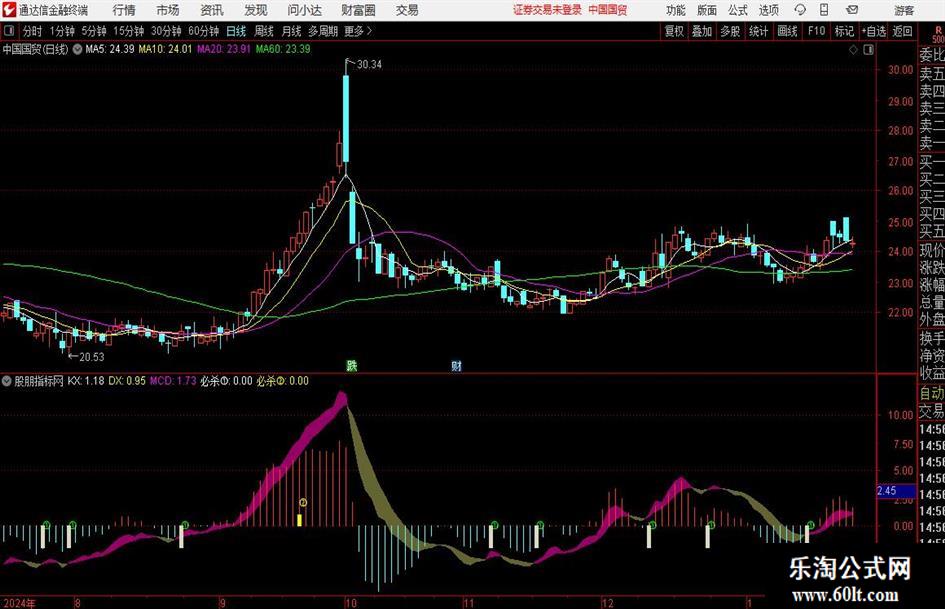Click the +自选 add to watchlist button
945x609 pixels.
point(873,31)
